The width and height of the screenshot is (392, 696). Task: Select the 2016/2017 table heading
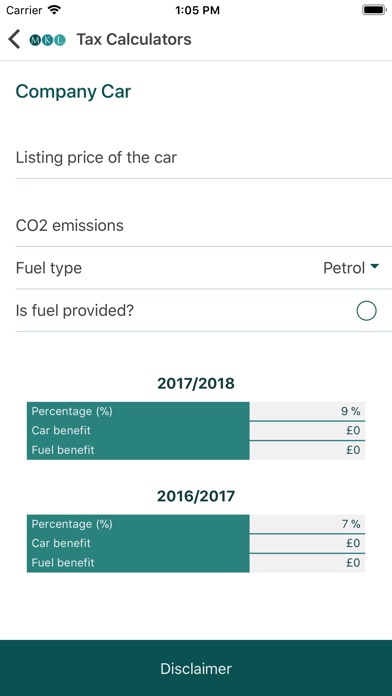[196, 496]
